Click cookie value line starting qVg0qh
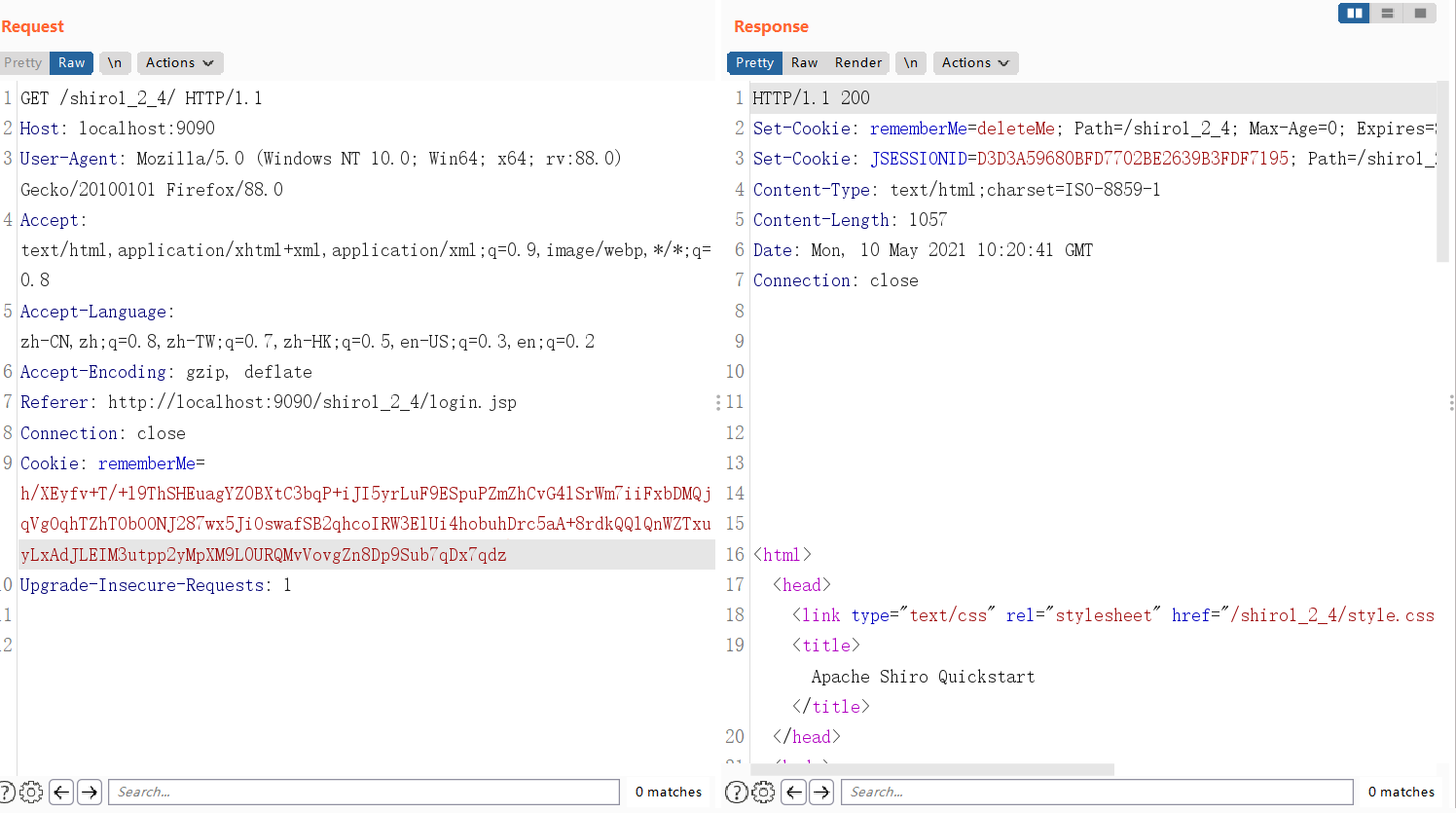The width and height of the screenshot is (1456, 813). (366, 524)
